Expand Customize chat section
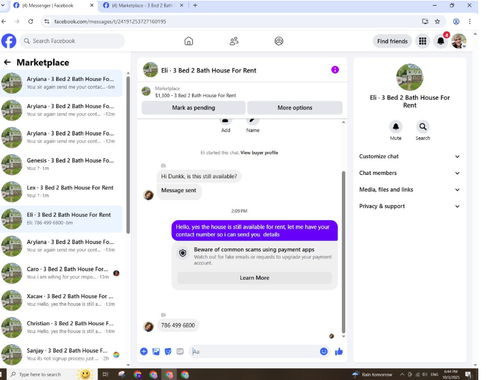Screen dimensions: 500x380 pos(409,156)
